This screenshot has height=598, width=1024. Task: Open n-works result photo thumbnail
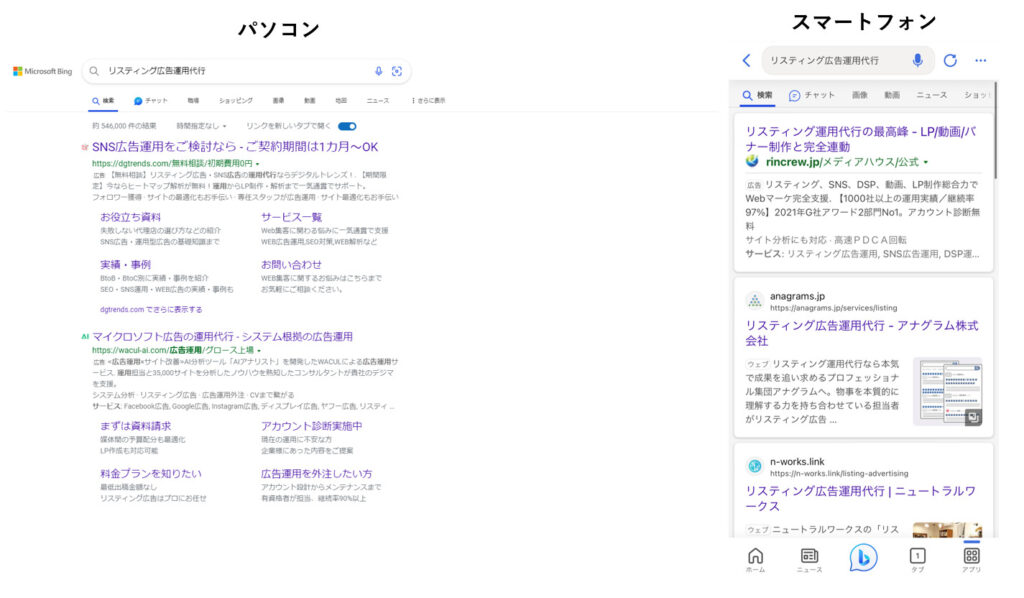coord(947,529)
